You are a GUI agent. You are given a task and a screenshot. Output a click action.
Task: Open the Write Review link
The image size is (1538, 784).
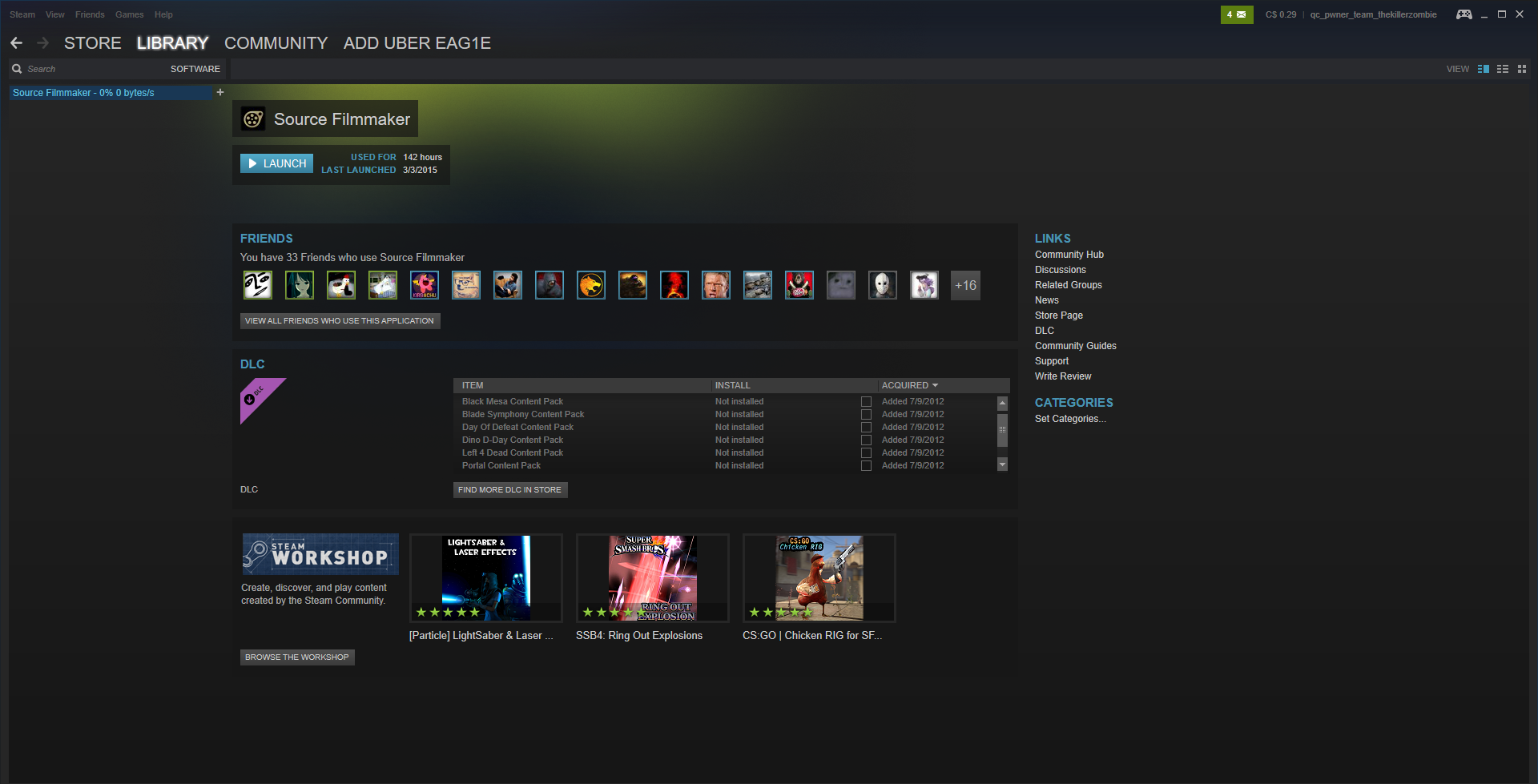click(1063, 376)
